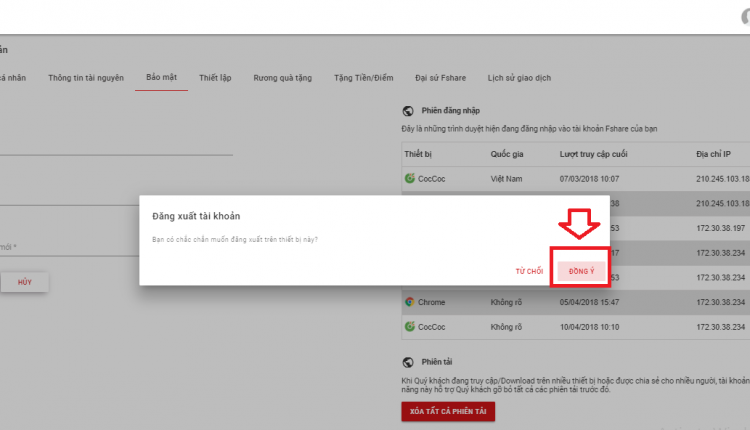Click the Phiên đăng nhập heading
The height and width of the screenshot is (430, 750).
pos(451,110)
